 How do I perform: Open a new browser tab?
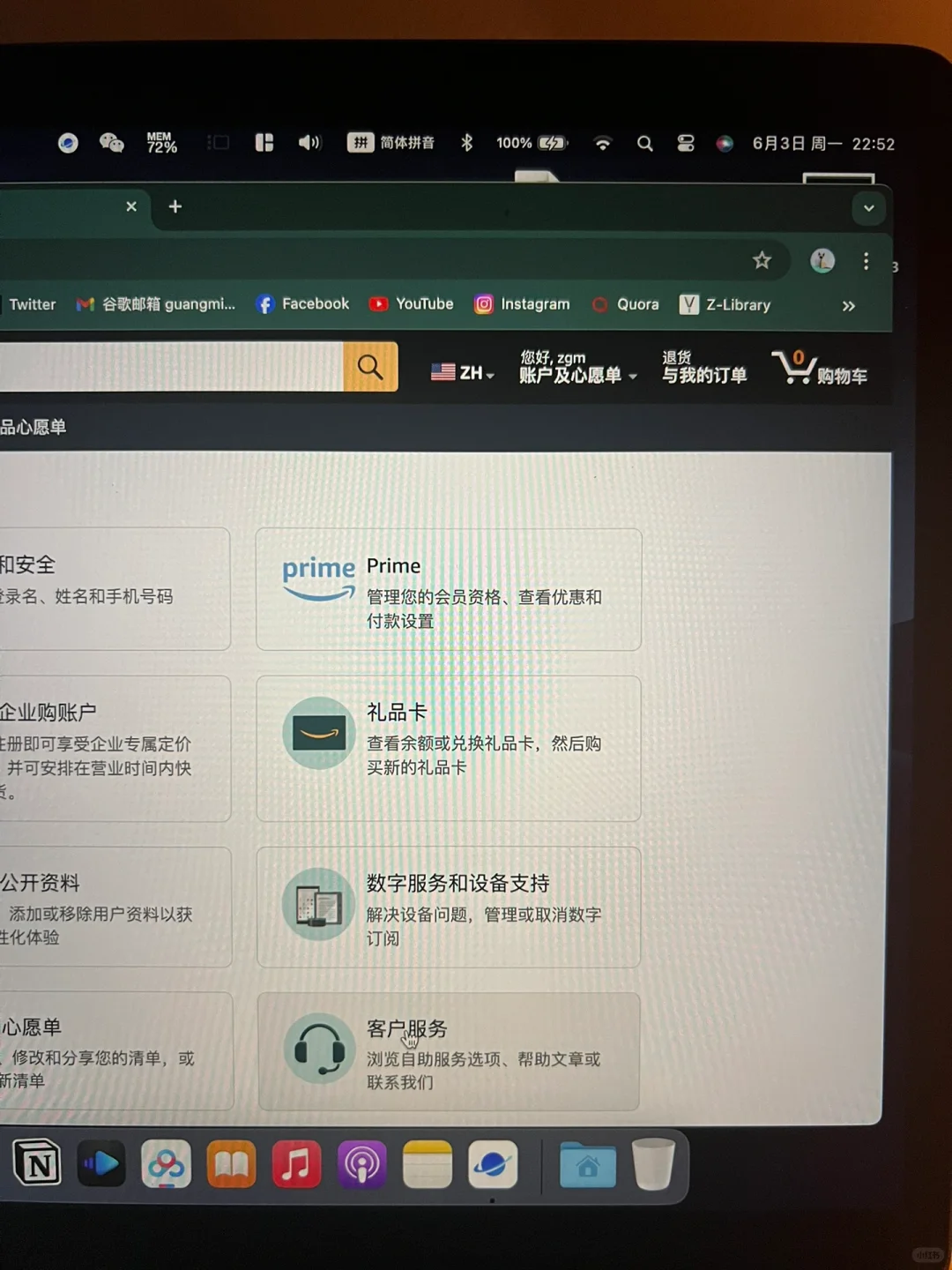(x=175, y=206)
